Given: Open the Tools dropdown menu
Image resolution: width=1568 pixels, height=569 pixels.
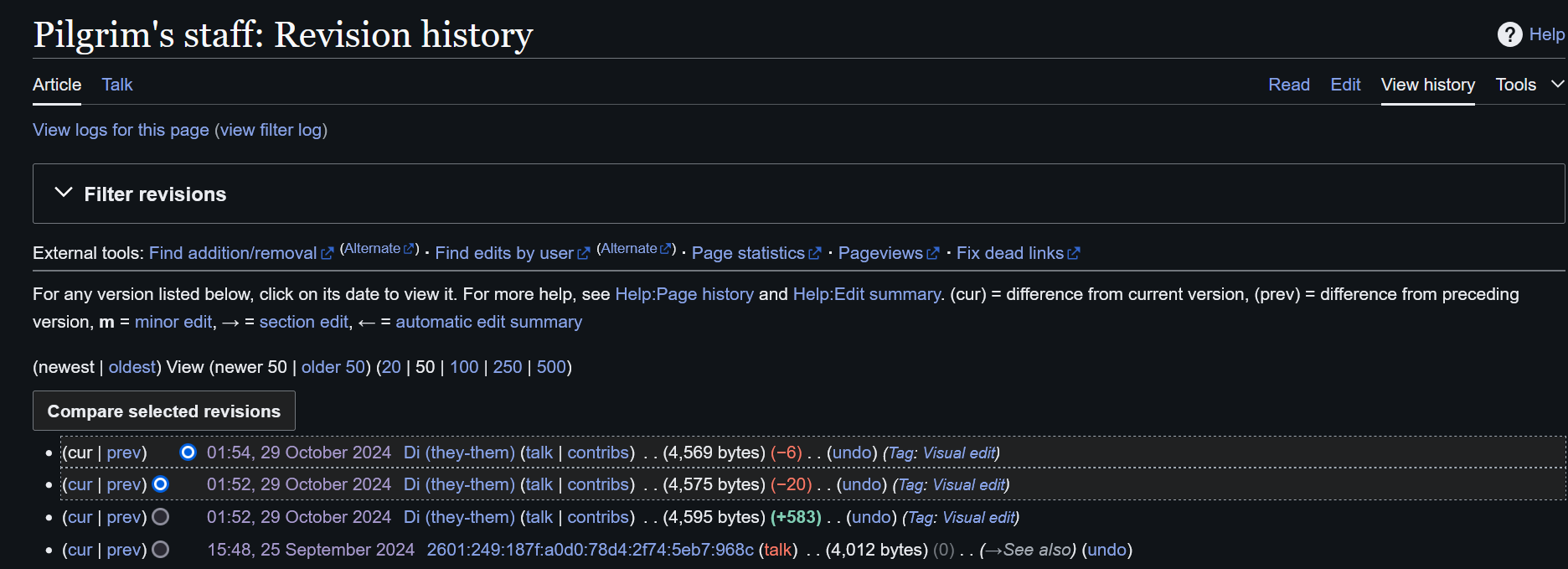Looking at the screenshot, I should [x=1529, y=85].
